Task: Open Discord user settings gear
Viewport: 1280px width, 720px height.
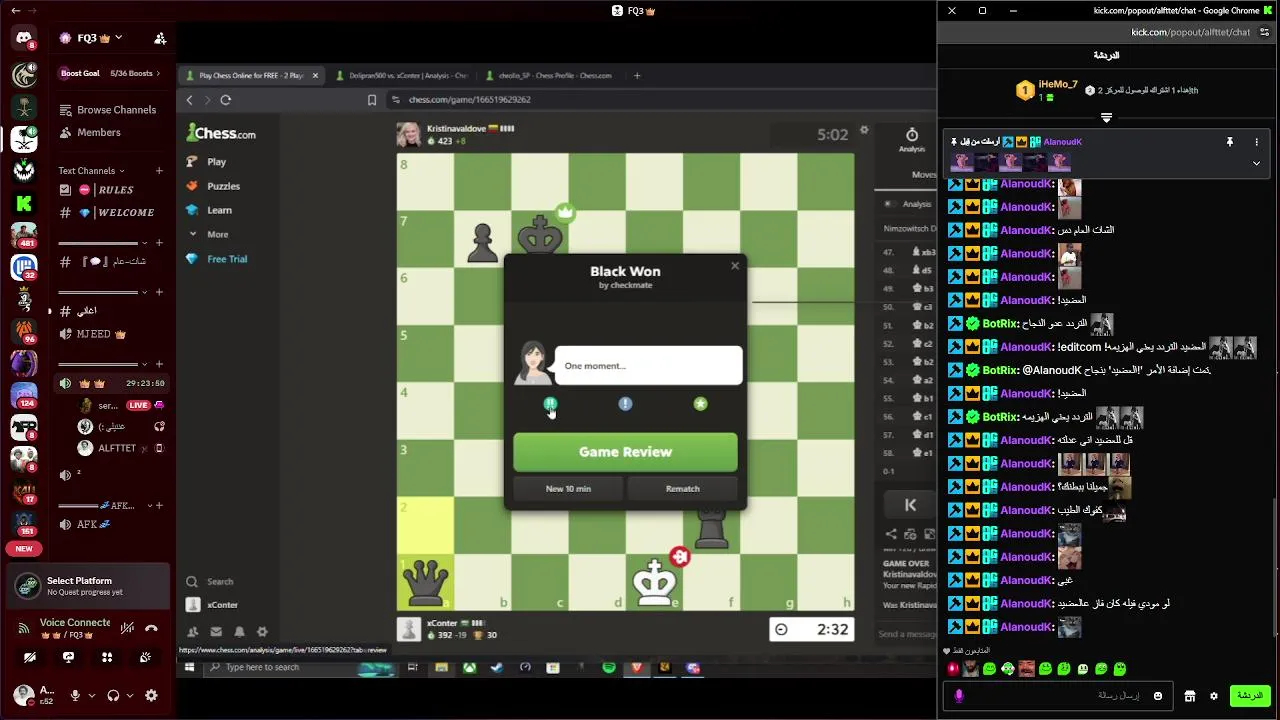Action: click(151, 695)
